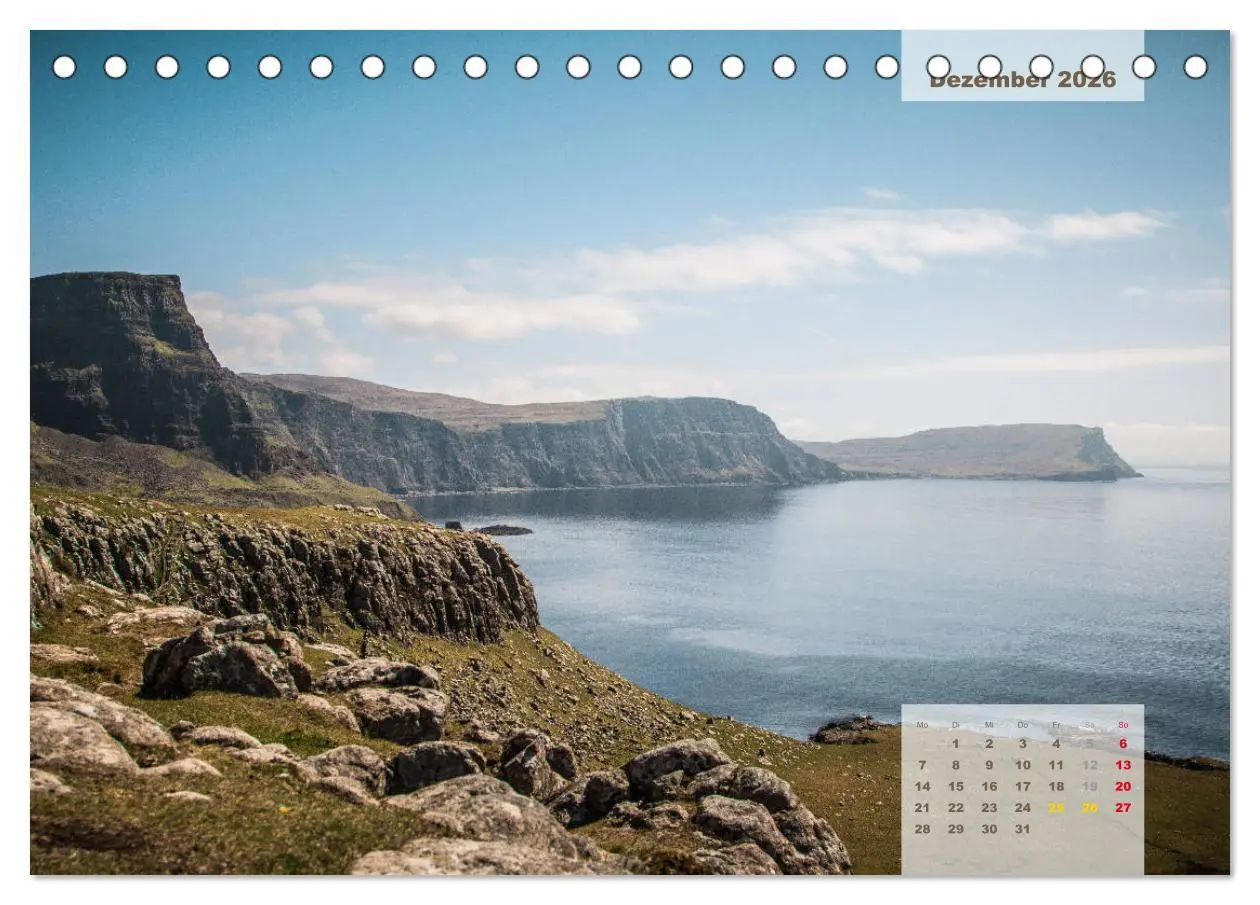Click date 30 in the calendar
Image resolution: width=1260 pixels, height=905 pixels.
pyautogui.click(x=989, y=829)
